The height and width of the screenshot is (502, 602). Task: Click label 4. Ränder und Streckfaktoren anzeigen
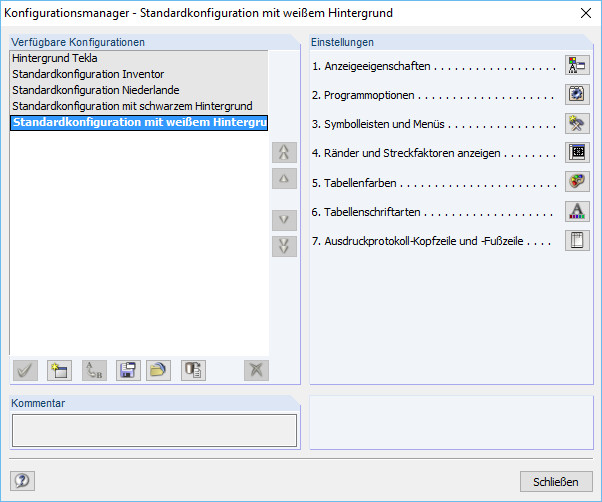tap(406, 154)
